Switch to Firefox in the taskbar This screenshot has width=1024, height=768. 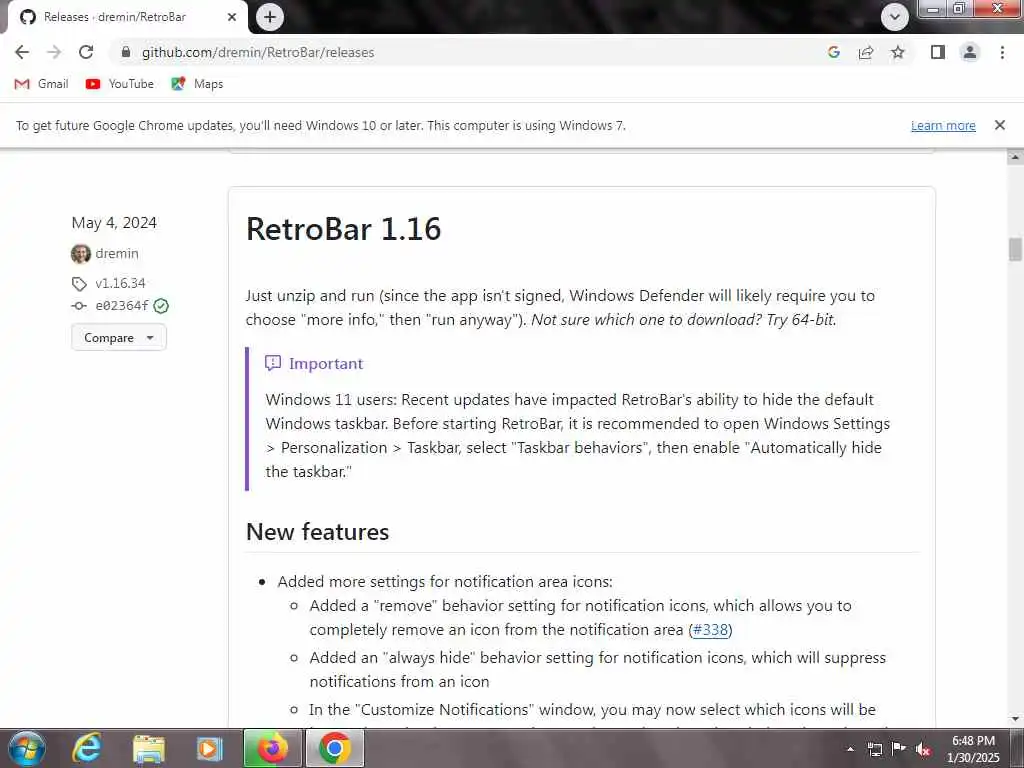(x=272, y=748)
